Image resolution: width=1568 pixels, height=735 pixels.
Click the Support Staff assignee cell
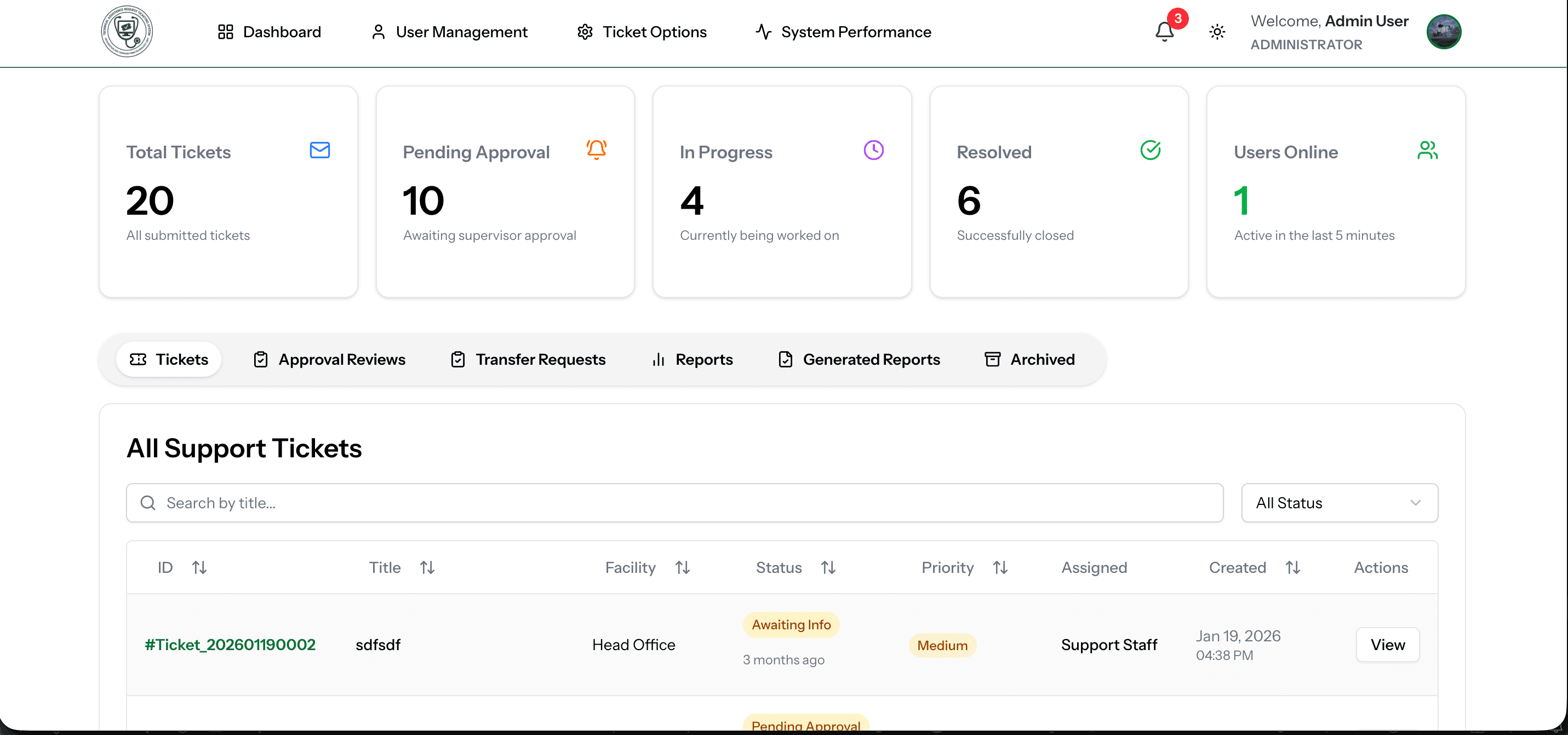1109,645
